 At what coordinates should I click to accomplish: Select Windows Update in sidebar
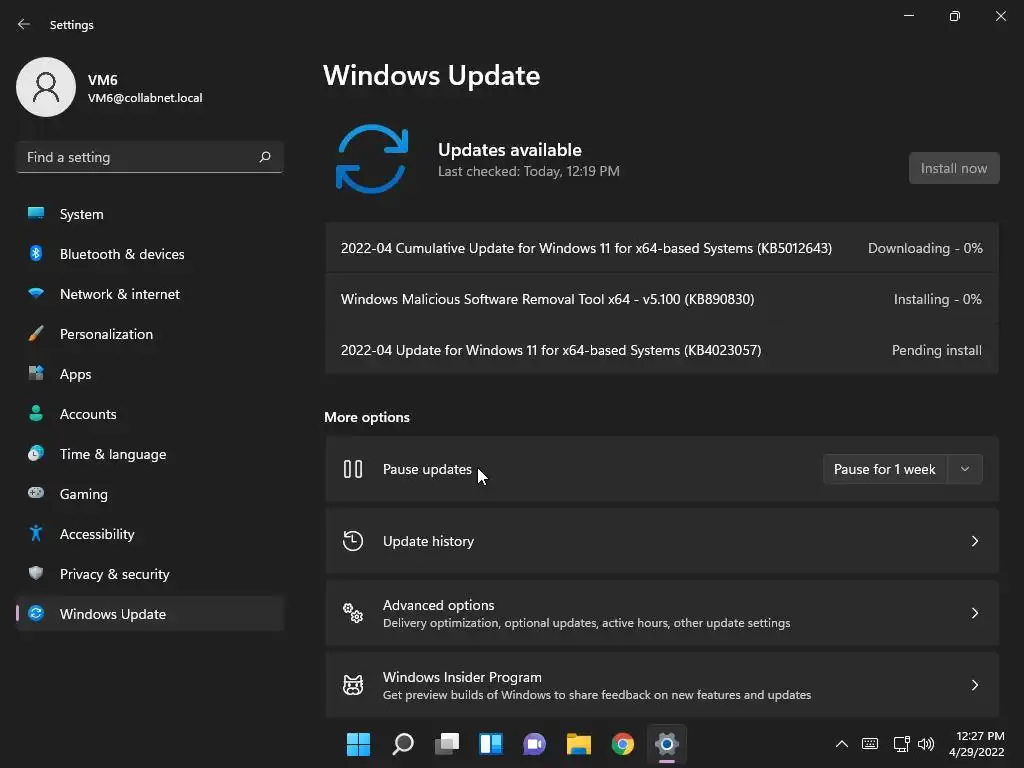pos(150,614)
